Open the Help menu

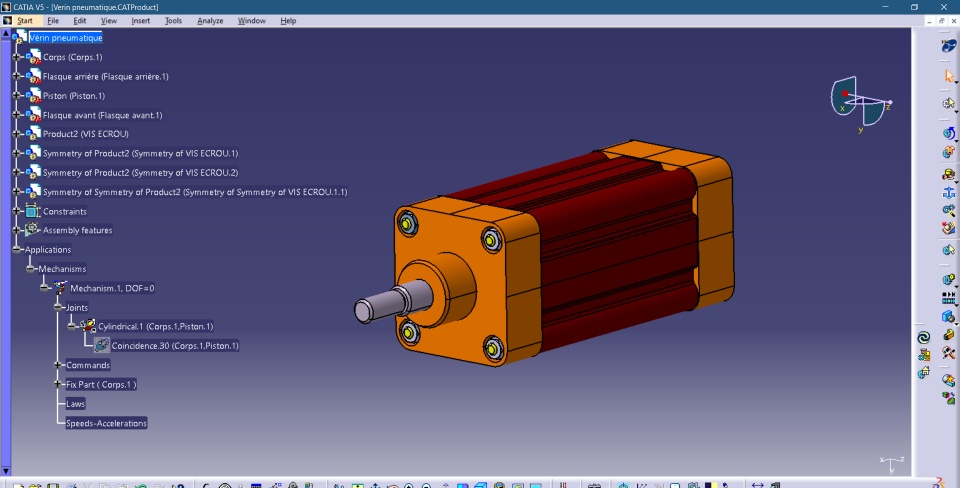(288, 21)
